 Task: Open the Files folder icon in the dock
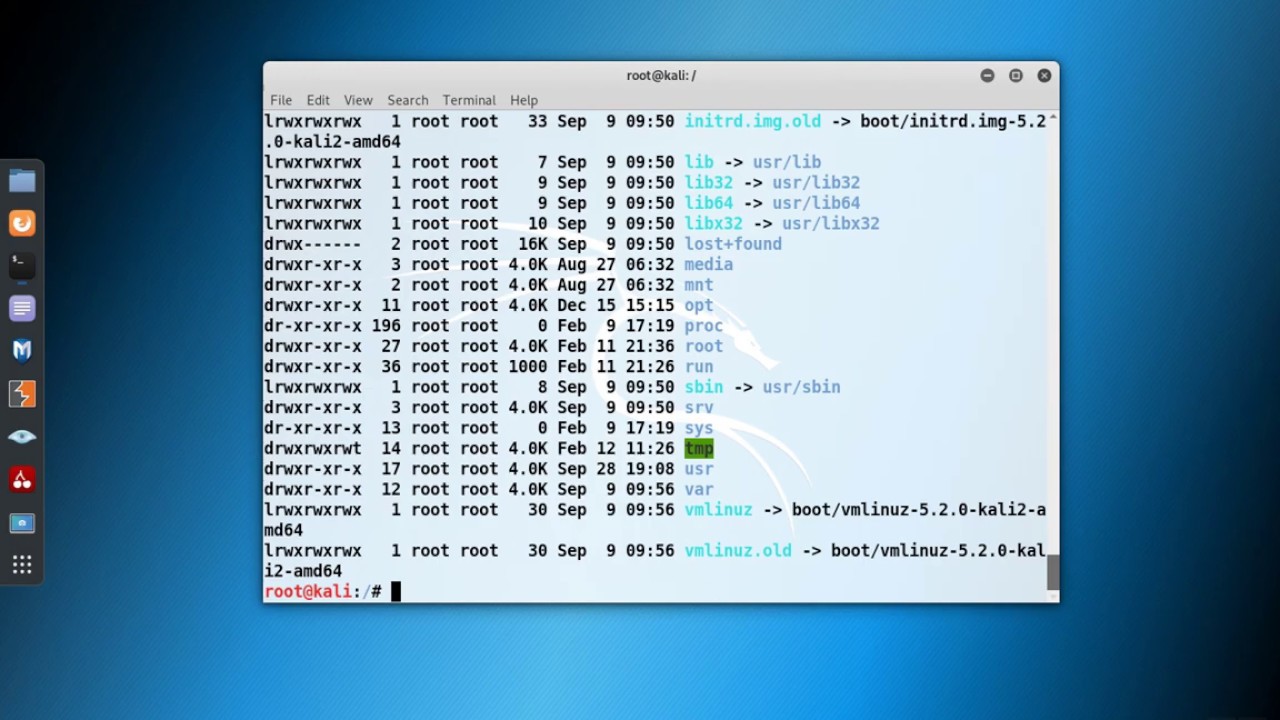click(22, 181)
